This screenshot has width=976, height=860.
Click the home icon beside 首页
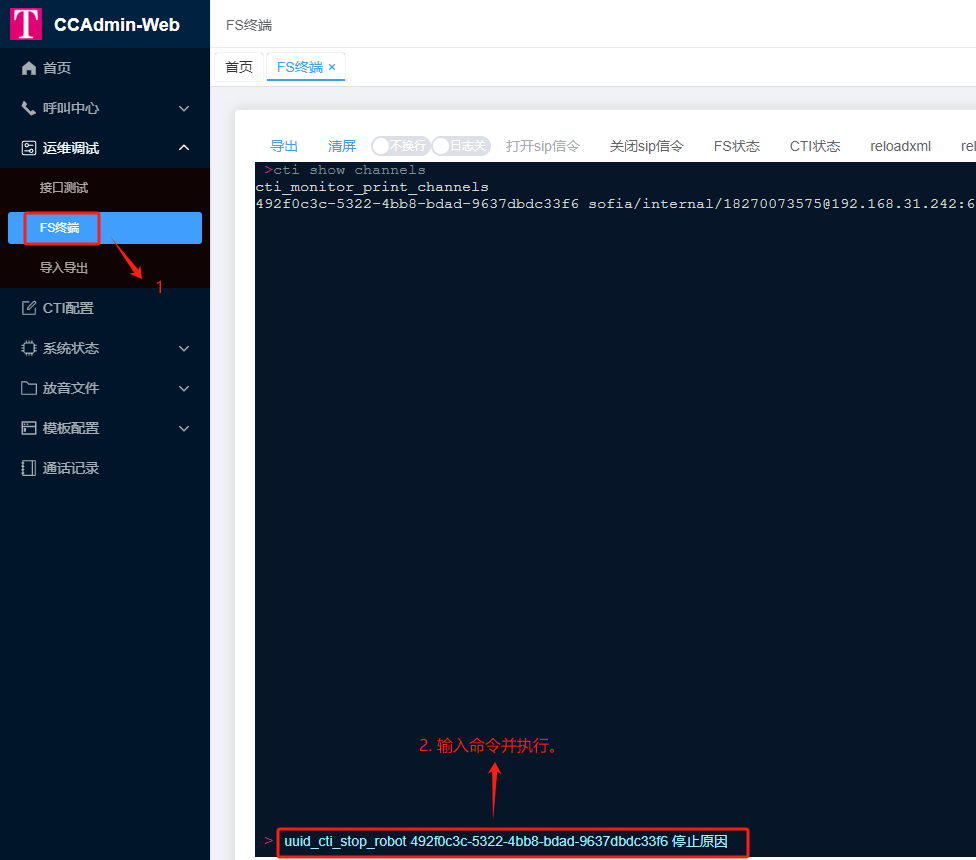(x=29, y=68)
